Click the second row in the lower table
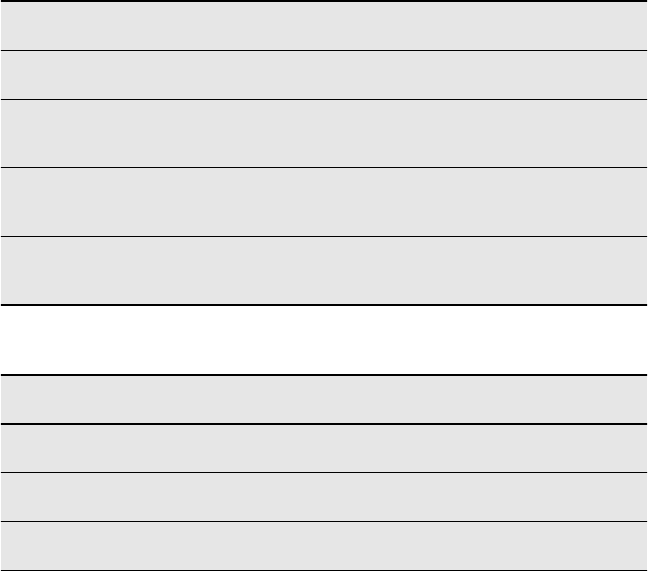Screen dimensions: 648x571 point(324,448)
